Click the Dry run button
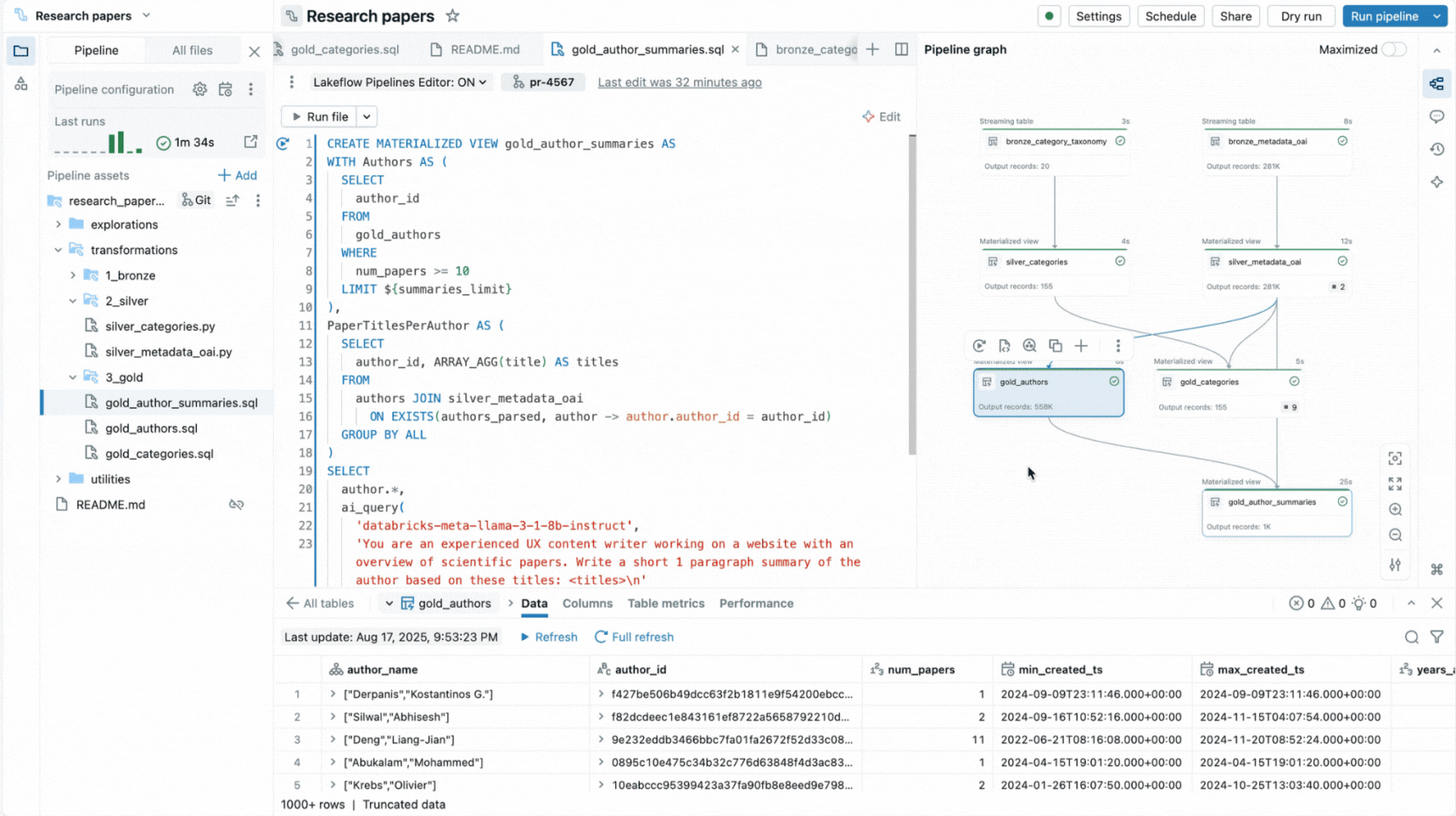Image resolution: width=1456 pixels, height=816 pixels. click(1300, 16)
